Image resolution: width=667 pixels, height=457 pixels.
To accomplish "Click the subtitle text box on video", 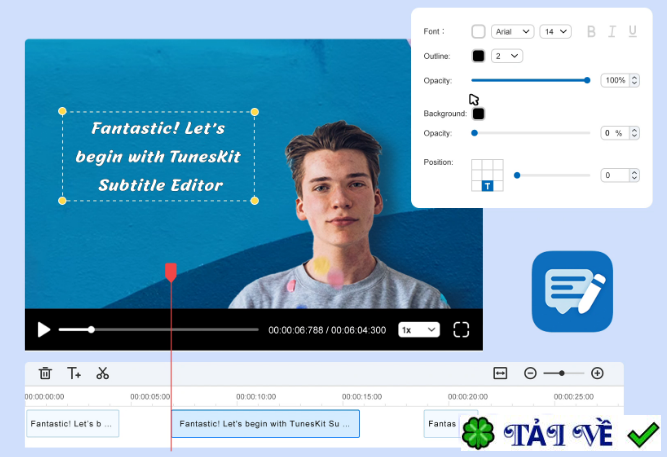I will click(x=158, y=156).
